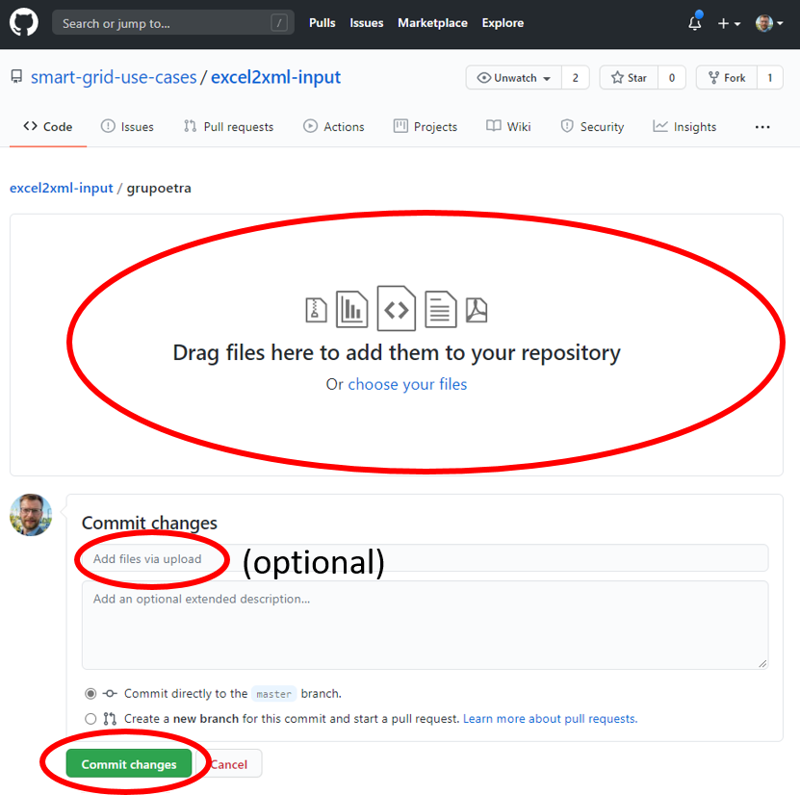Click the repository book icon beside the title
Viewport: 800px width, 795px height.
(17, 77)
